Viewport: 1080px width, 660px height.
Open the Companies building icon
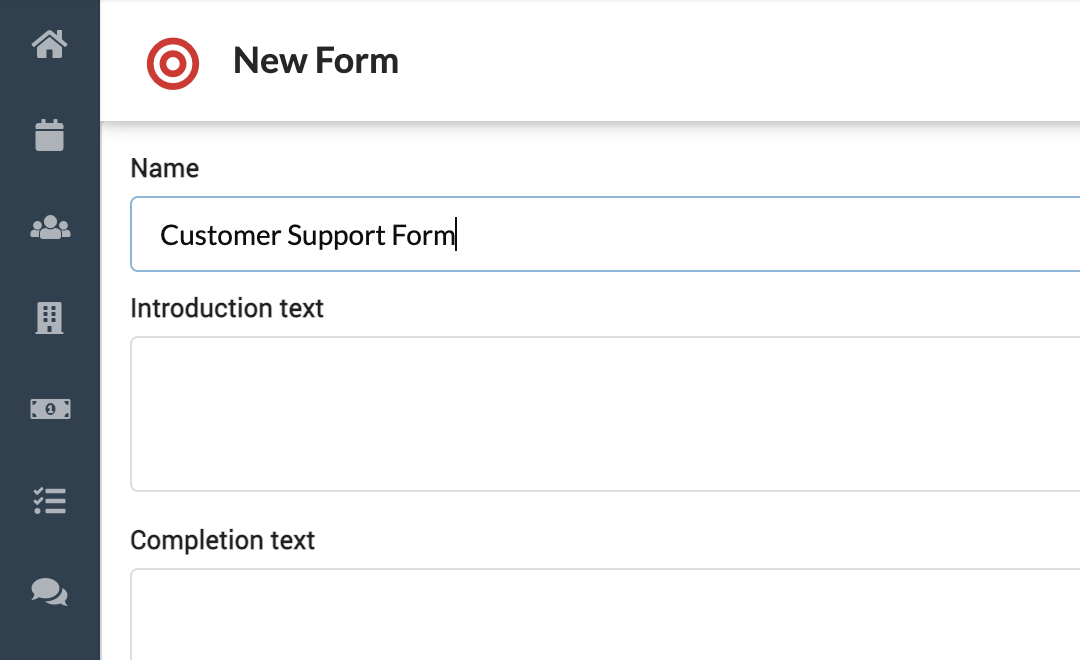click(x=50, y=318)
